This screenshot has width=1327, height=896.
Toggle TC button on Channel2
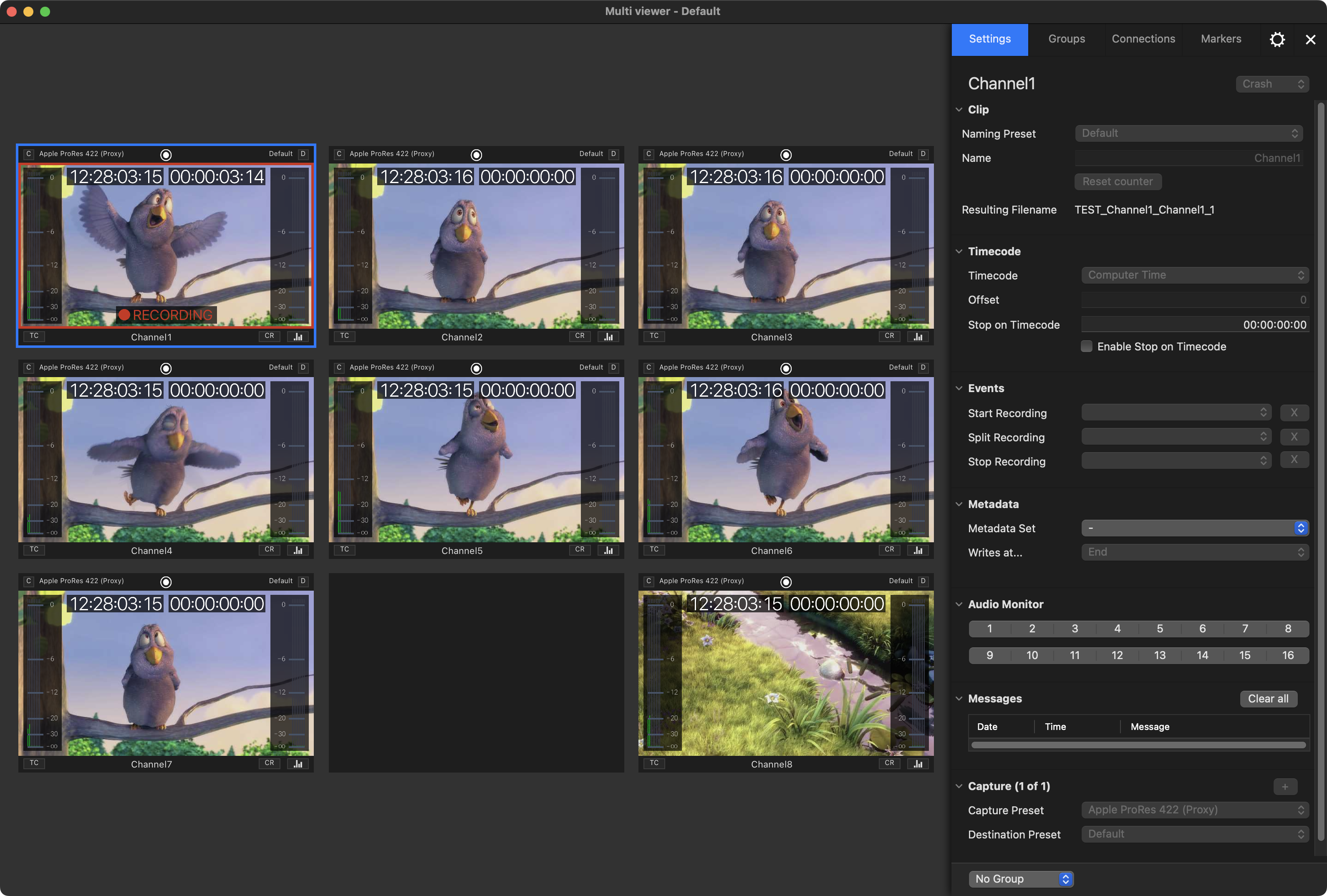[x=345, y=335]
